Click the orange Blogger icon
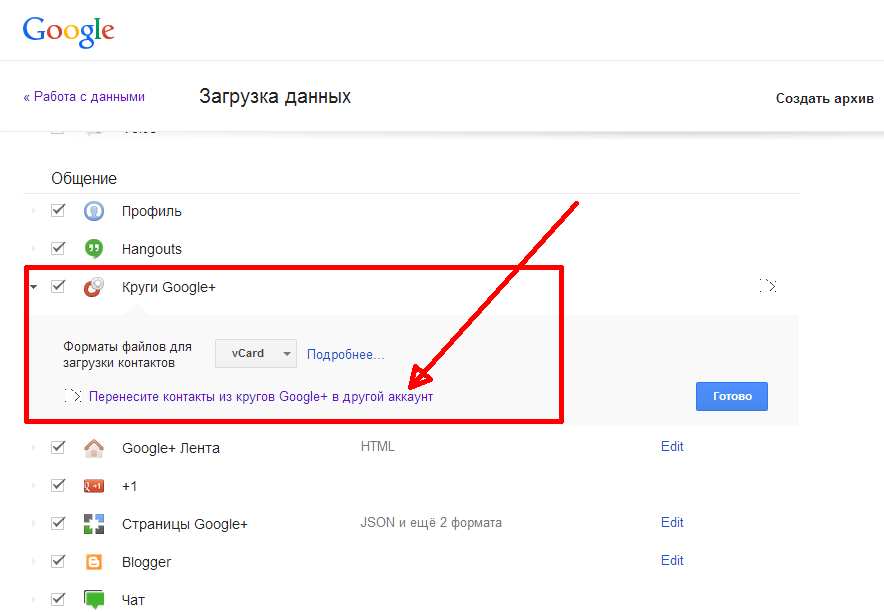The image size is (884, 612). click(94, 562)
